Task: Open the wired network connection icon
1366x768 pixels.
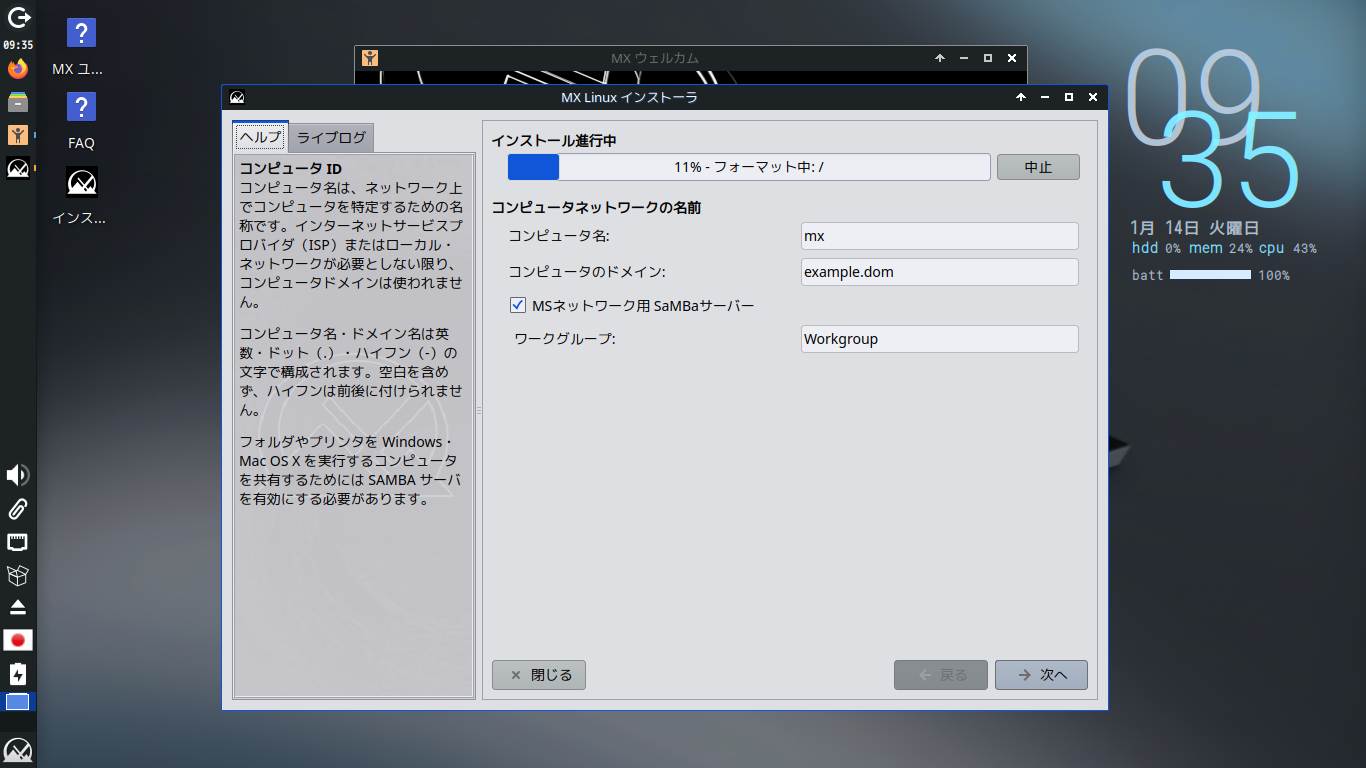Action: [17, 542]
